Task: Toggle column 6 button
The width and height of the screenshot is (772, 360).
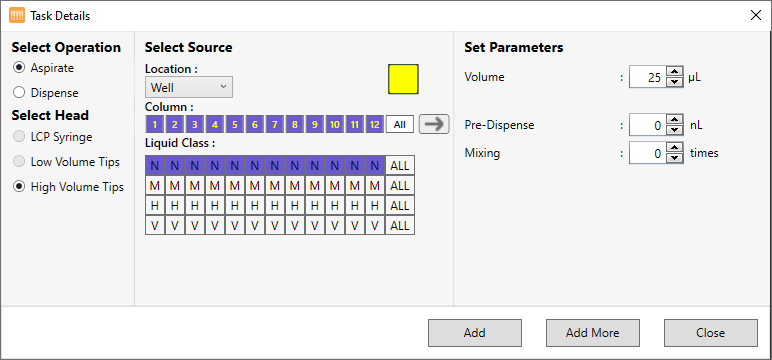Action: pyautogui.click(x=255, y=125)
